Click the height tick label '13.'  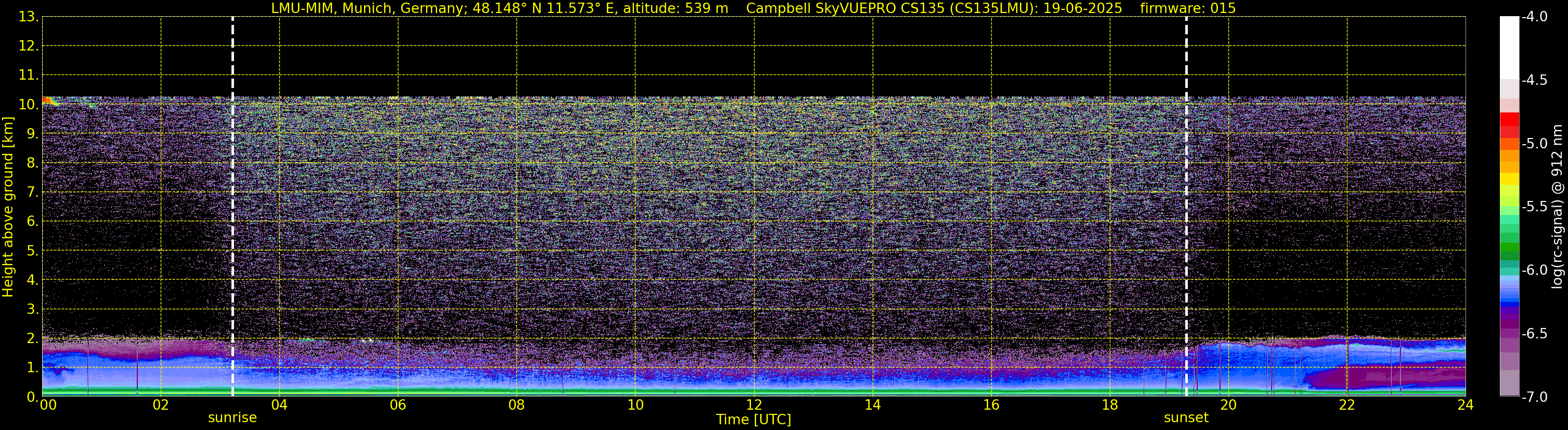(29, 17)
